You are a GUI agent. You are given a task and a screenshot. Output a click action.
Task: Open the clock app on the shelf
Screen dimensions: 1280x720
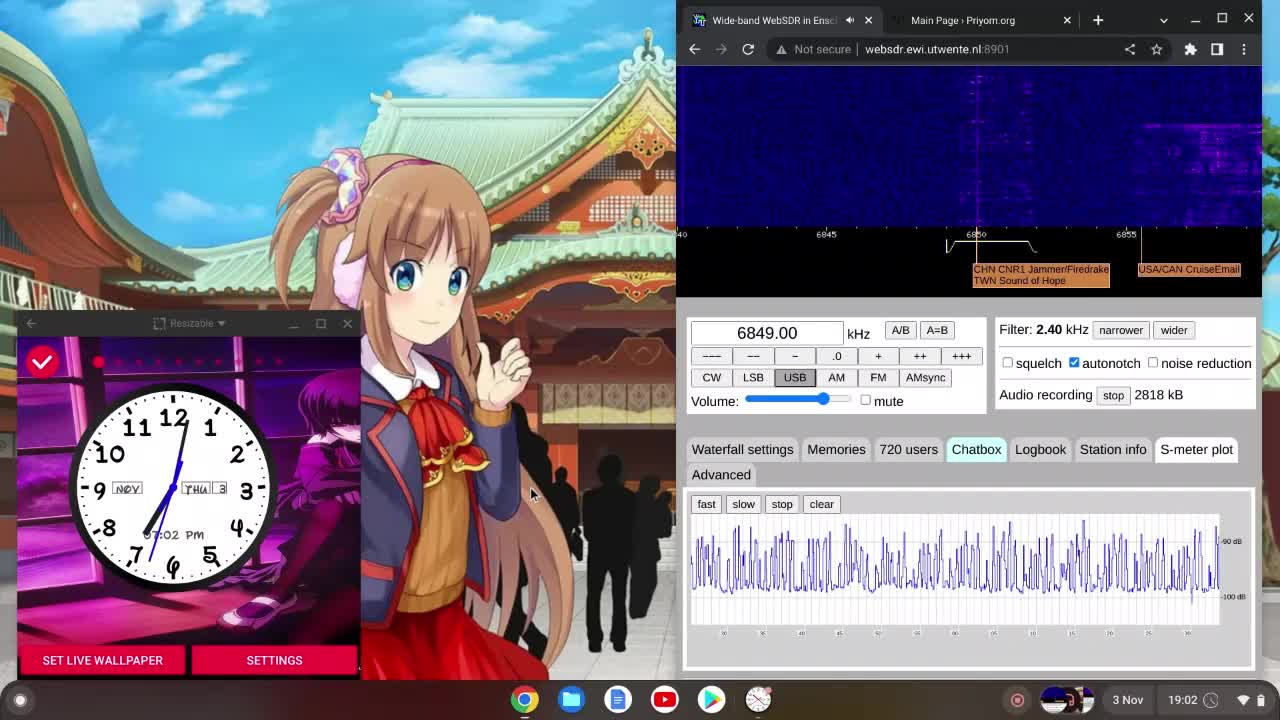click(758, 699)
